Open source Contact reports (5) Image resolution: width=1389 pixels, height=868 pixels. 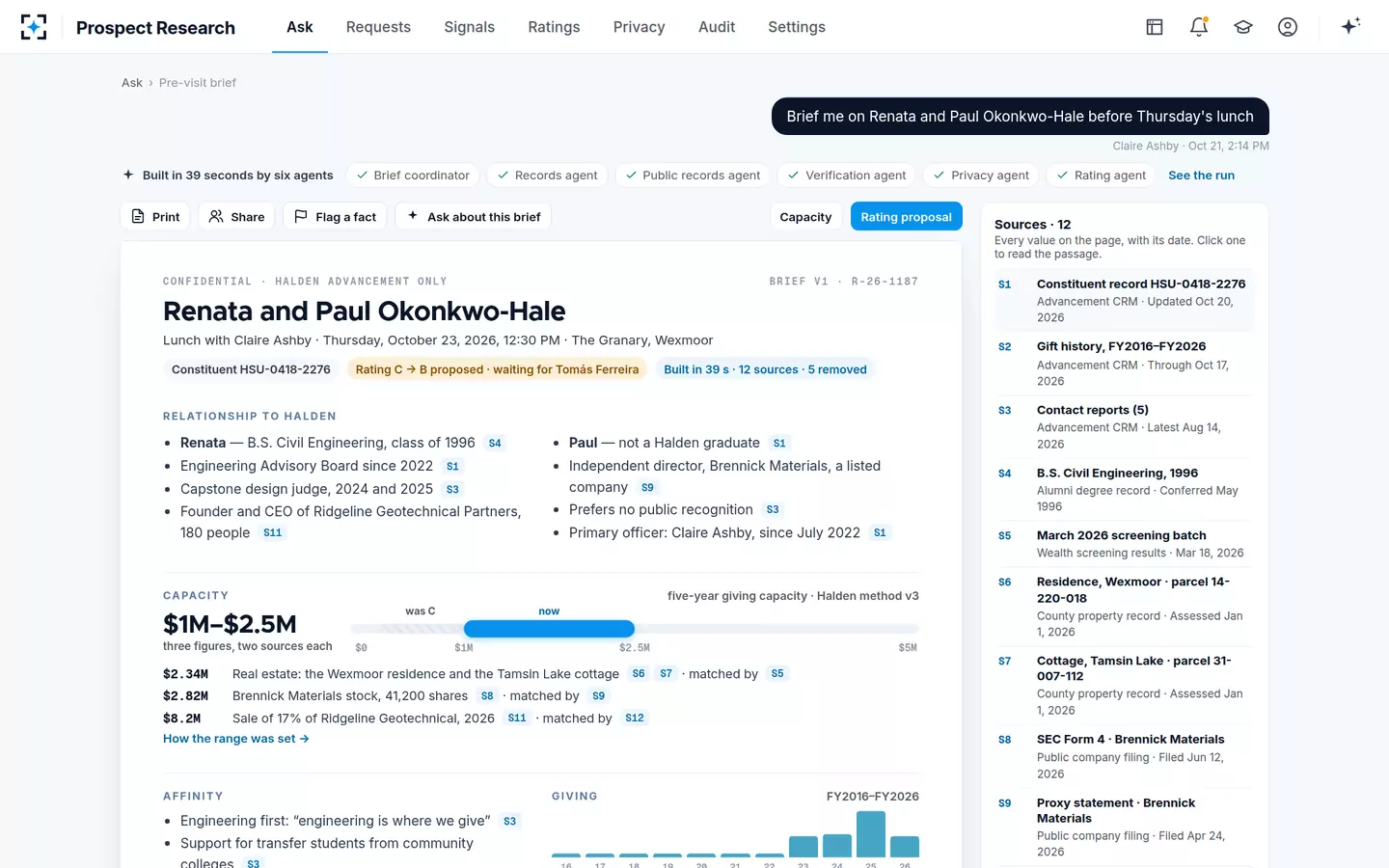1125,426
